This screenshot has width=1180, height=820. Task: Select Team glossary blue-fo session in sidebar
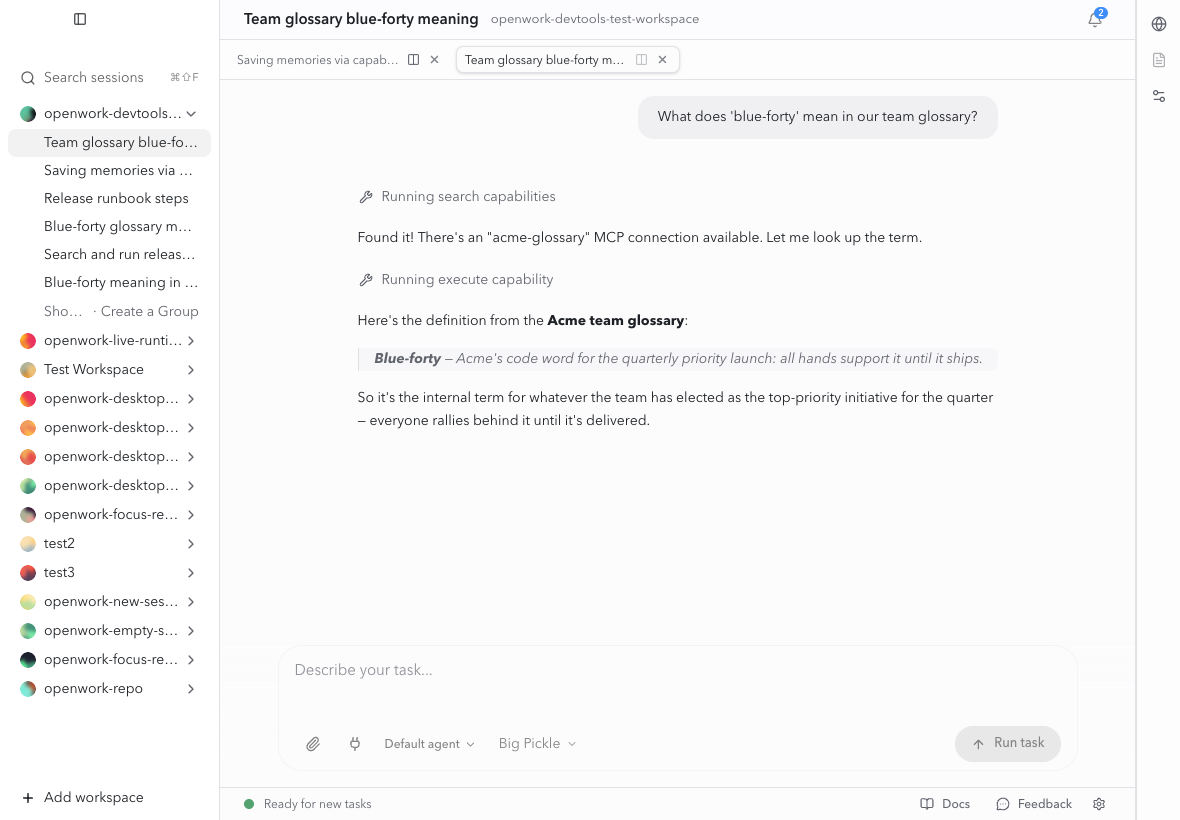(x=110, y=143)
